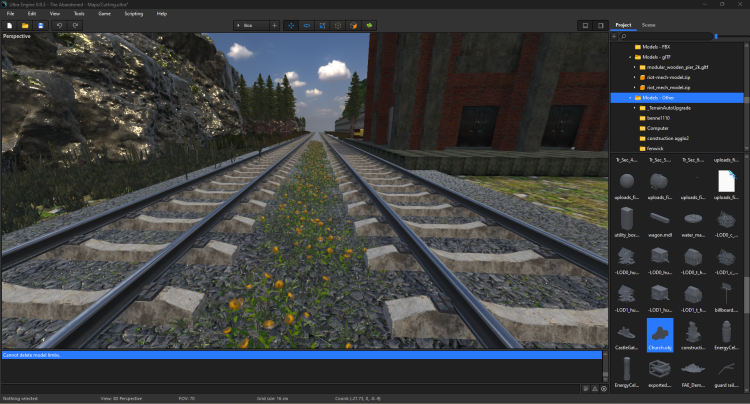Select the green terrain tool icon
The image size is (750, 404).
[x=369, y=25]
